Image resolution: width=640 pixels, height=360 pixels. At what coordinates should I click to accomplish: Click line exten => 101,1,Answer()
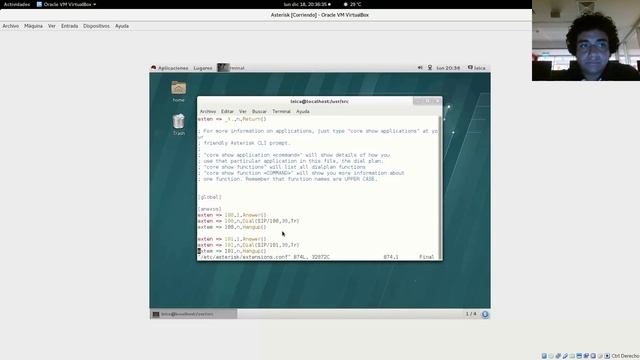(x=232, y=239)
